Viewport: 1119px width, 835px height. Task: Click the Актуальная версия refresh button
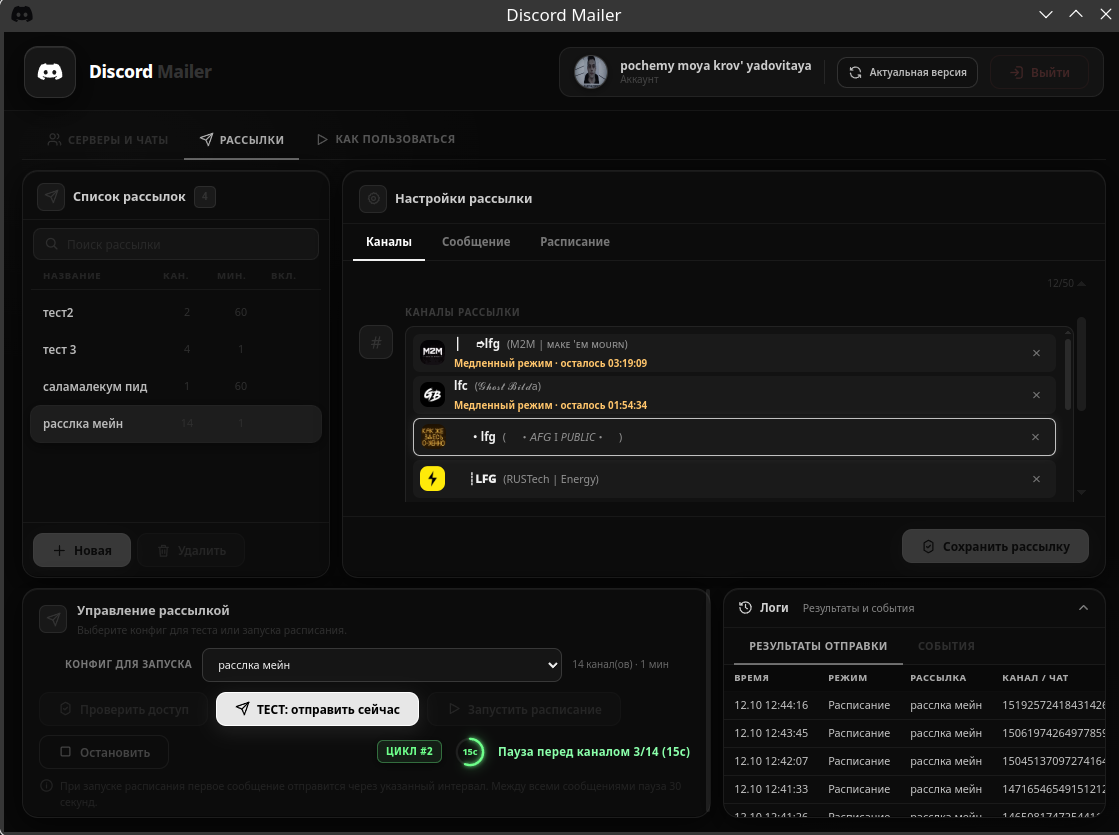click(907, 72)
